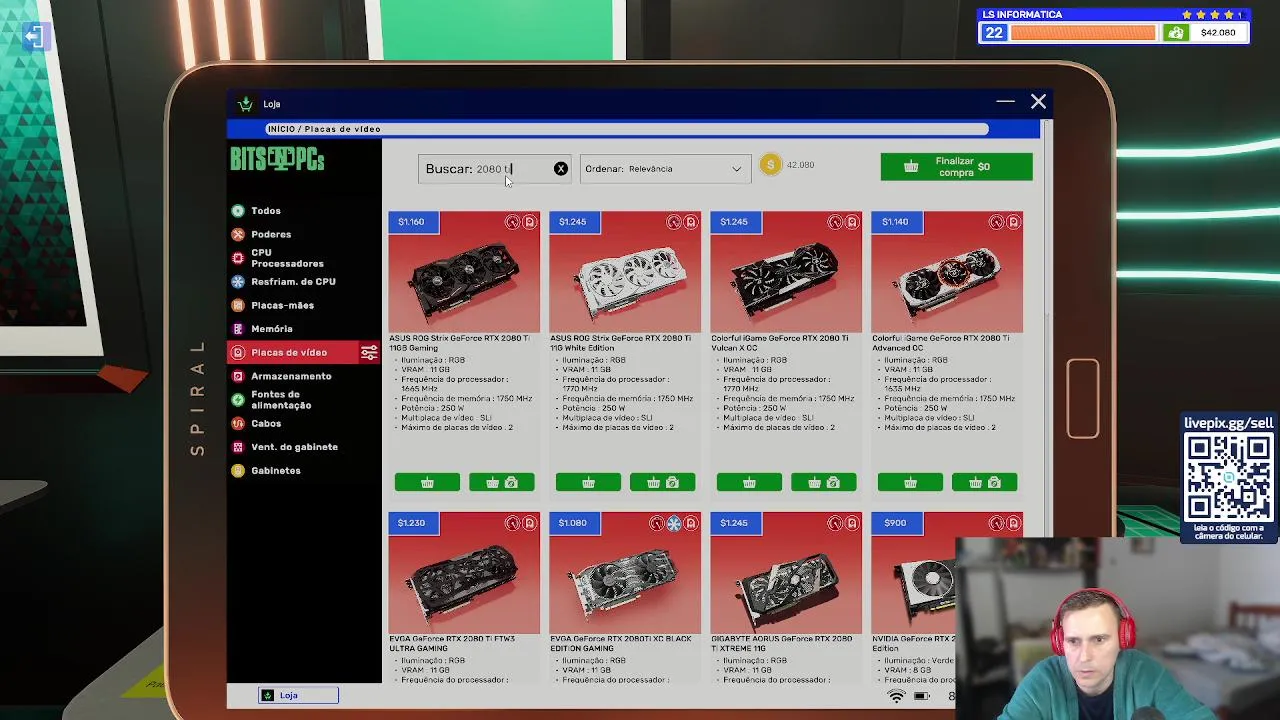The image size is (1280, 720).
Task: Add Colorful Vulcan X OC with express delivery
Action: 824,483
